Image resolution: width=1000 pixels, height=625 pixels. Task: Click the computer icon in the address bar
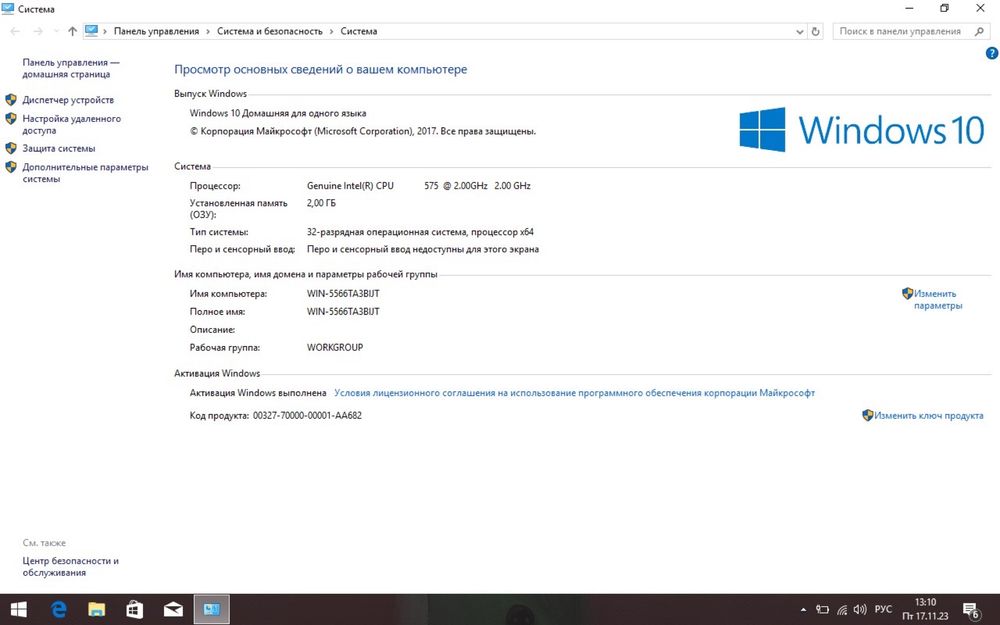click(91, 31)
